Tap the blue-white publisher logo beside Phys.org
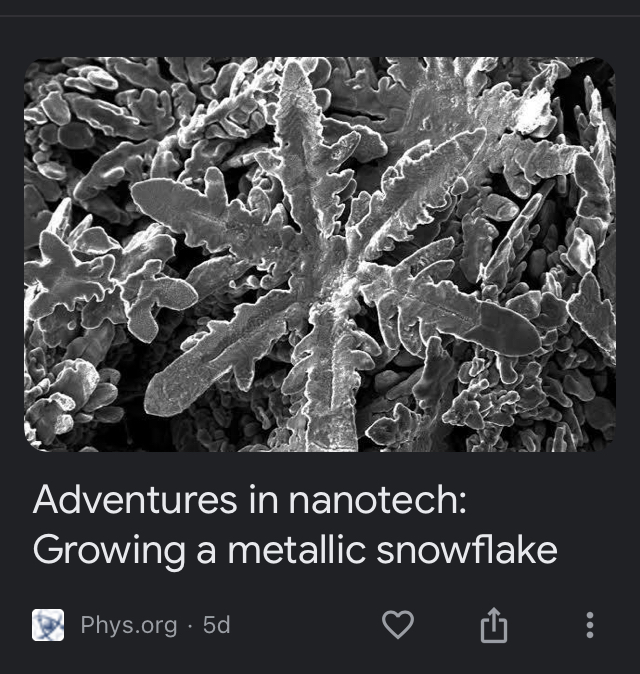 coord(48,625)
